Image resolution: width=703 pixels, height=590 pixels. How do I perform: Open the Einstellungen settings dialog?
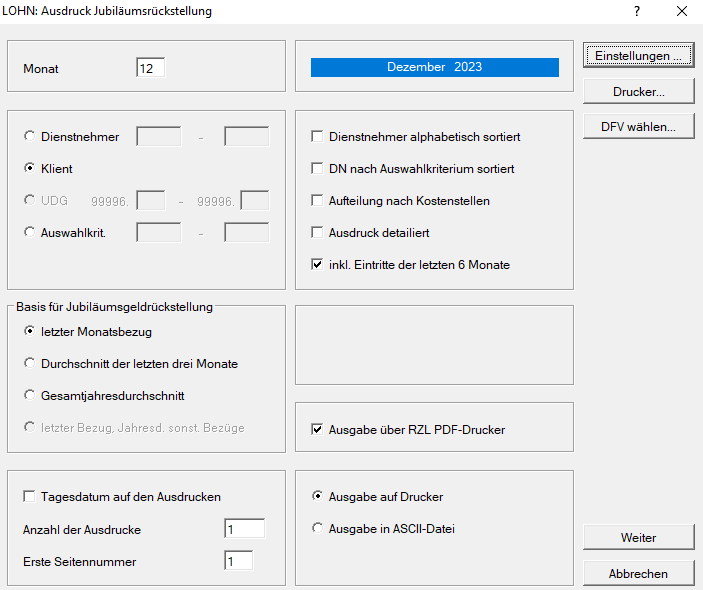(638, 56)
